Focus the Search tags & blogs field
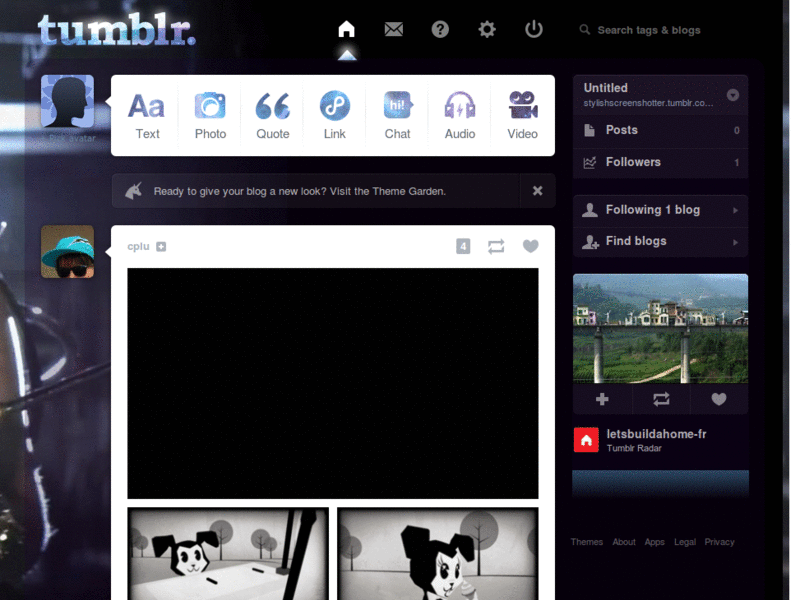This screenshot has width=800, height=600. (x=648, y=30)
